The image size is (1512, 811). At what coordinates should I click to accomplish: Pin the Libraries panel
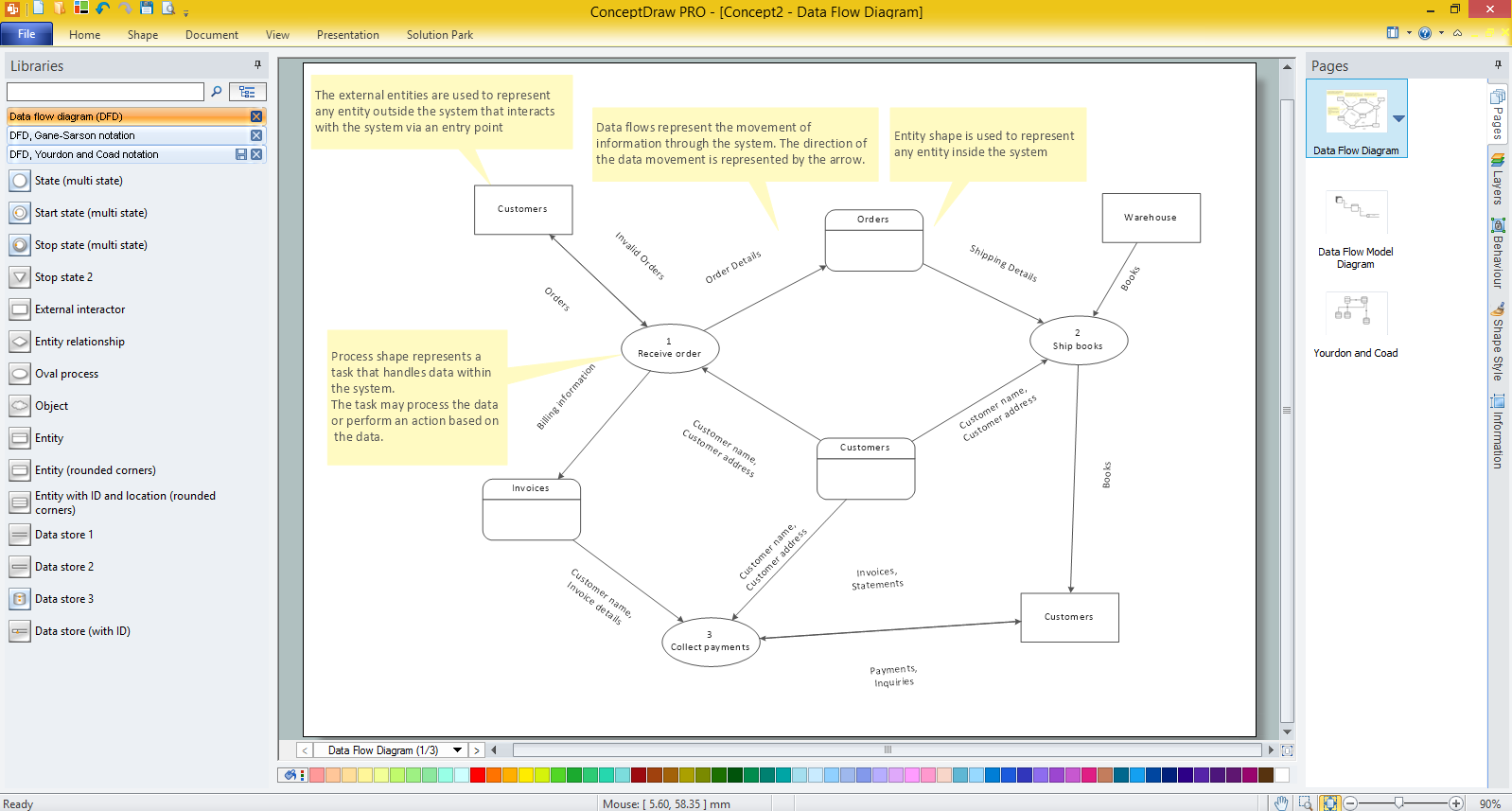click(x=257, y=65)
